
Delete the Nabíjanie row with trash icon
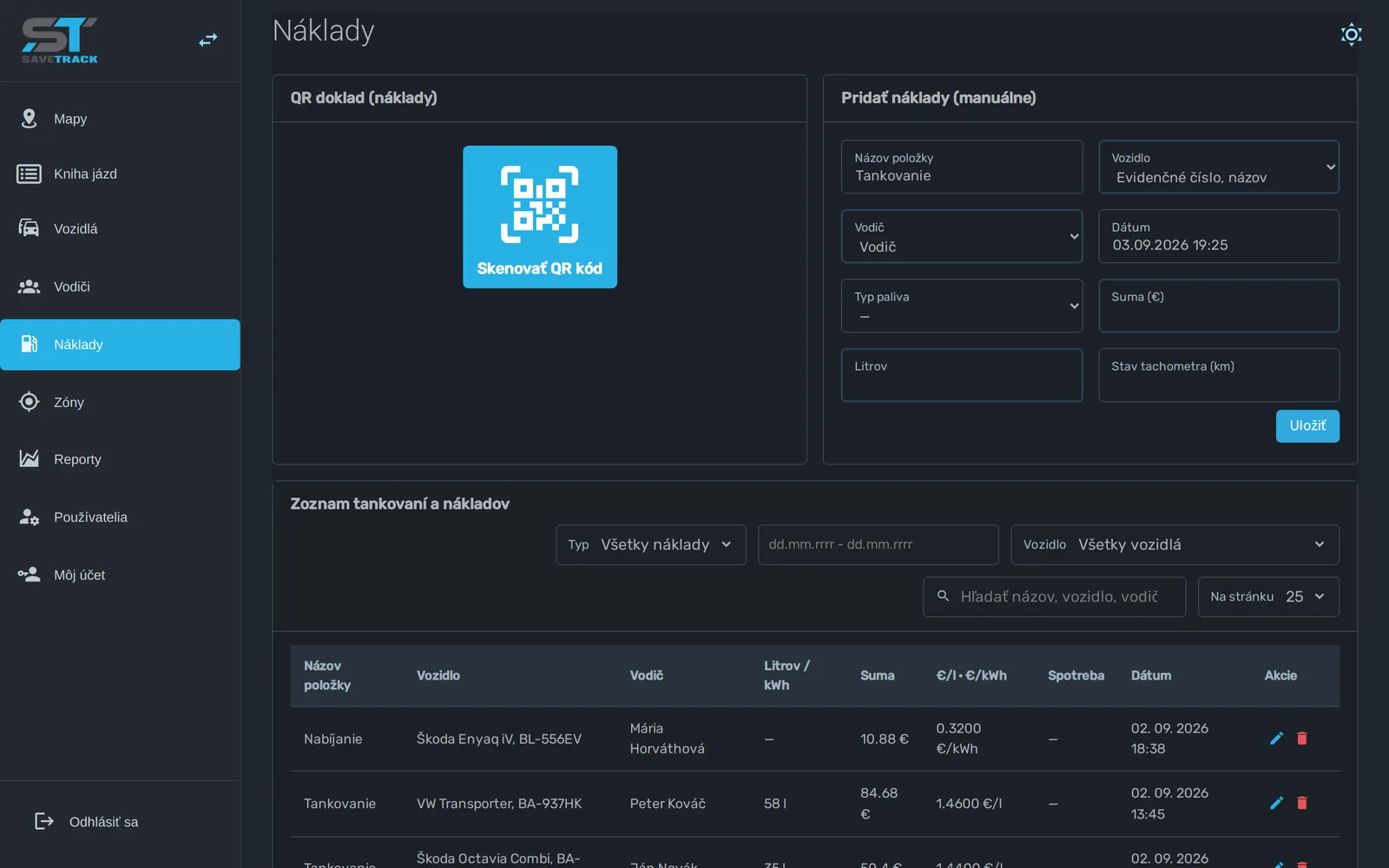[x=1302, y=739]
